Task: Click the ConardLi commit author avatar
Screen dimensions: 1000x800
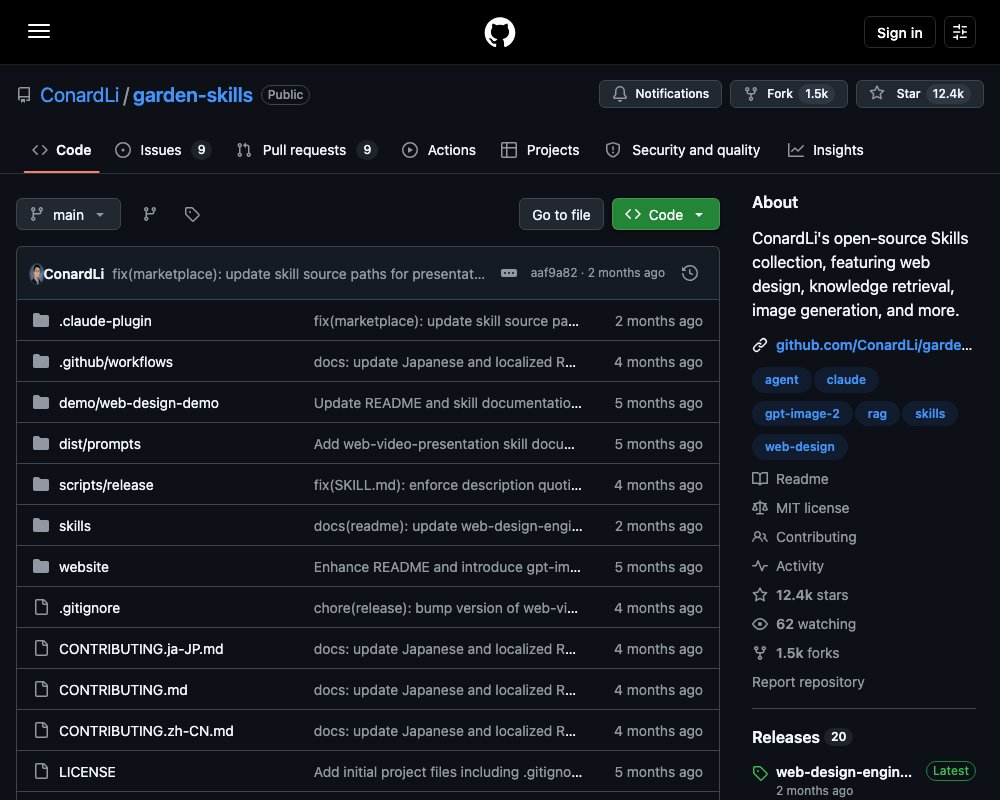Action: coord(36,274)
